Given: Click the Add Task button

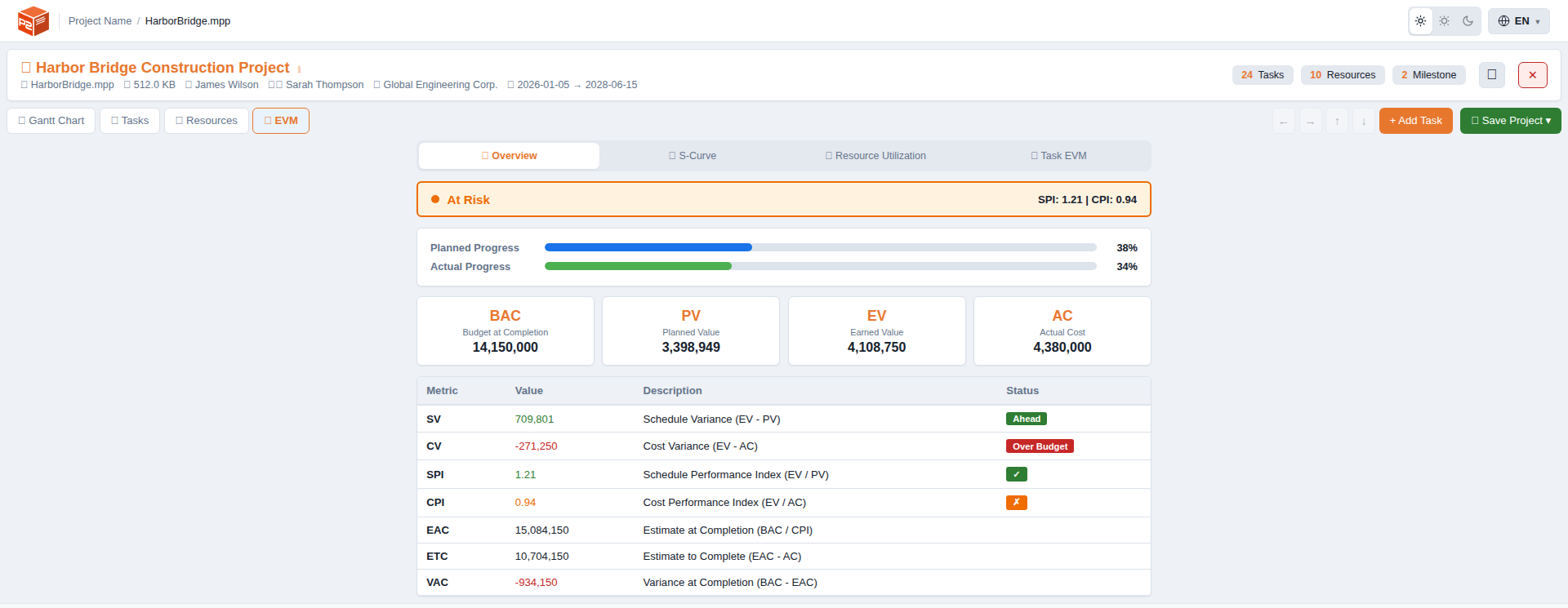Looking at the screenshot, I should (x=1416, y=121).
